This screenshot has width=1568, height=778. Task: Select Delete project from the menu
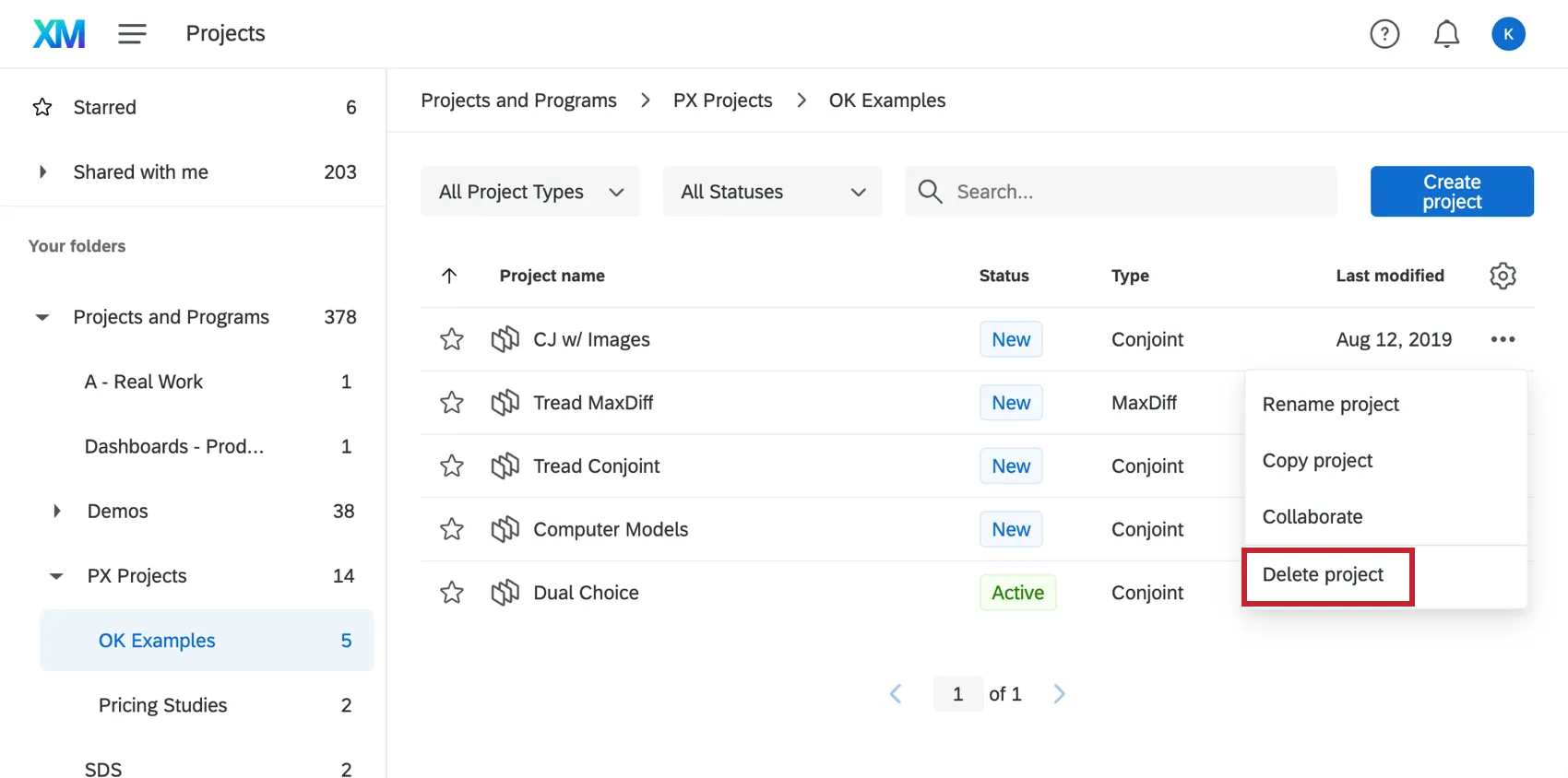[1323, 575]
